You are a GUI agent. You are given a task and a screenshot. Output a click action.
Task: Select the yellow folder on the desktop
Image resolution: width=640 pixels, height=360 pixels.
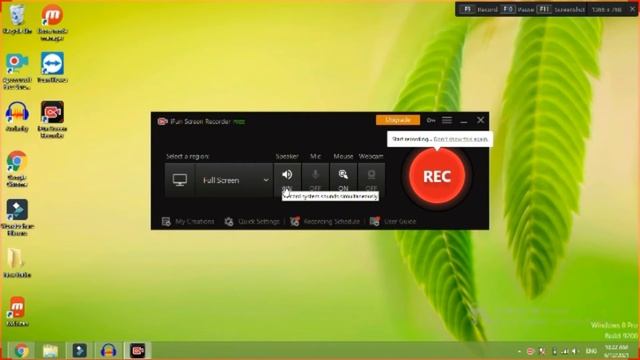[x=17, y=262]
